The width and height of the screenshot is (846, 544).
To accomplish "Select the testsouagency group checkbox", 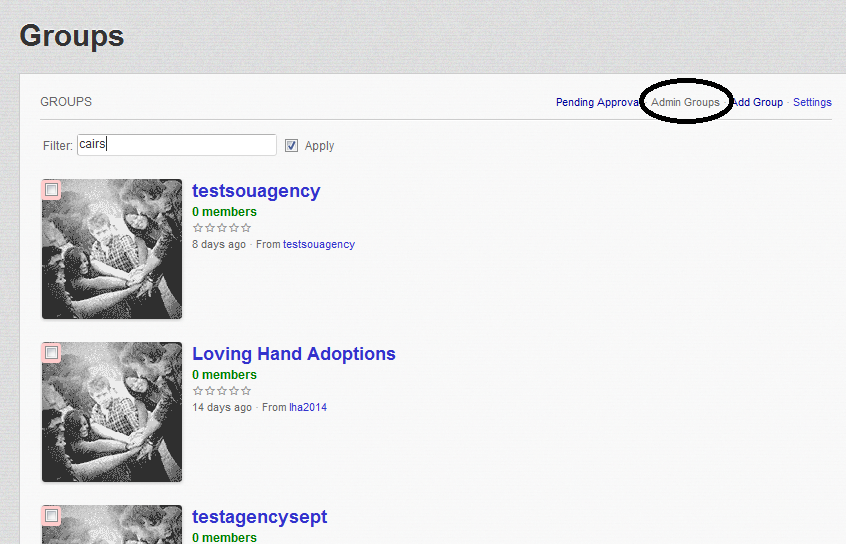I will [51, 189].
